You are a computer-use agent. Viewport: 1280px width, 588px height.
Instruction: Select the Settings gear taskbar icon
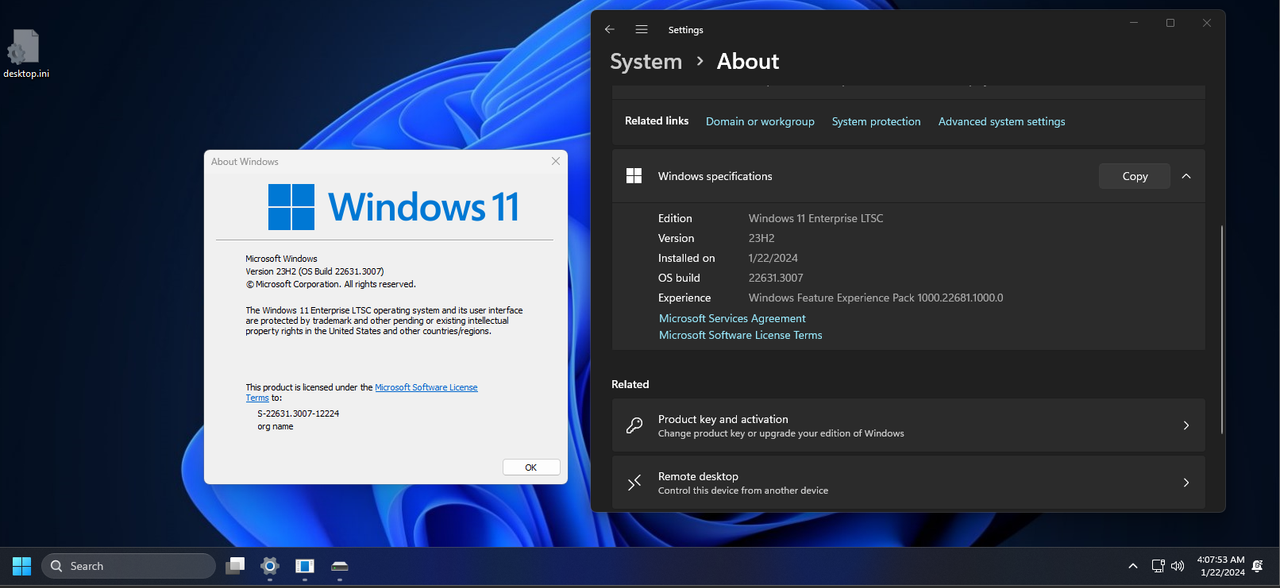click(269, 566)
